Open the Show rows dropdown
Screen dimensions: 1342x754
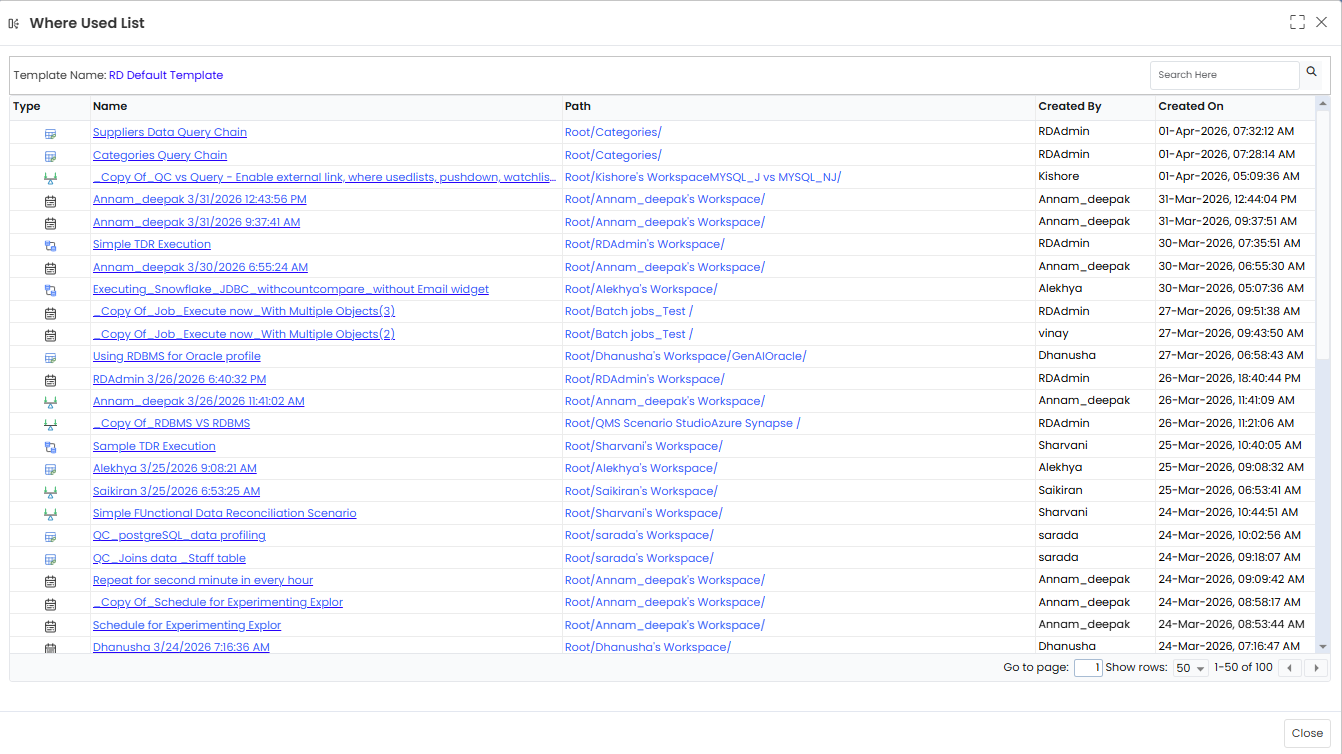(1190, 668)
